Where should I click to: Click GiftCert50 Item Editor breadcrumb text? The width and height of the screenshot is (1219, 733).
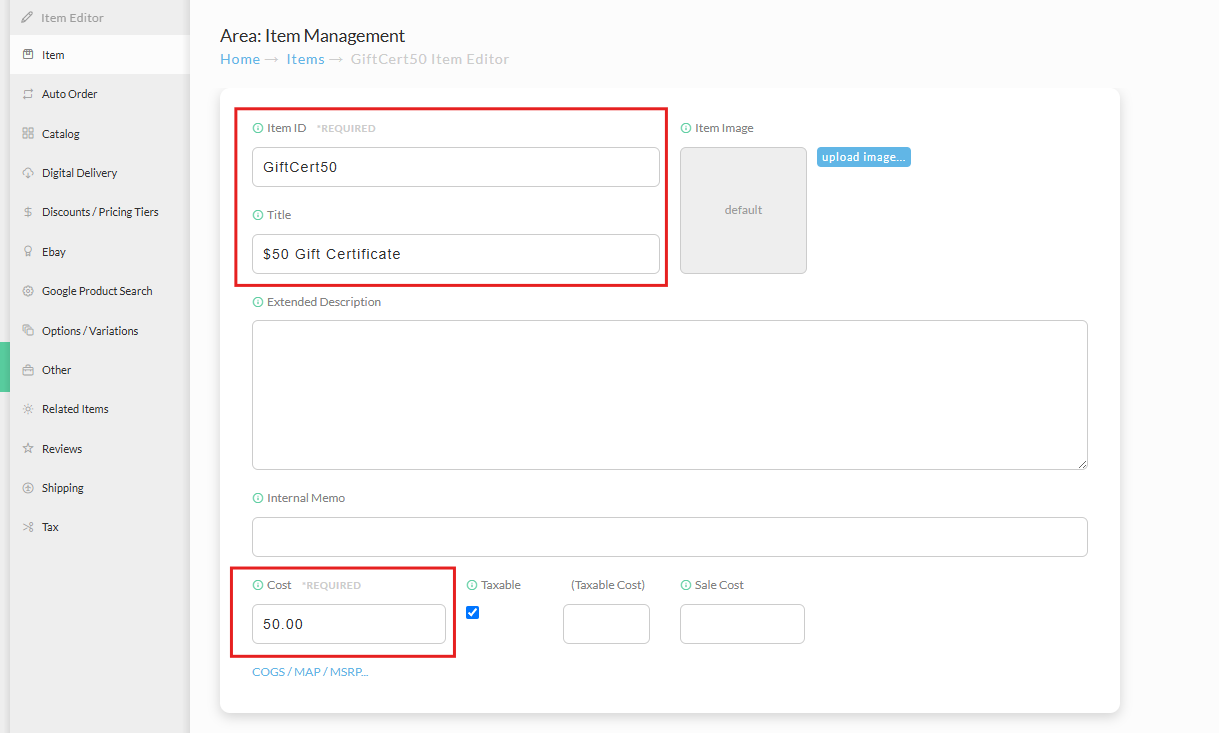430,59
